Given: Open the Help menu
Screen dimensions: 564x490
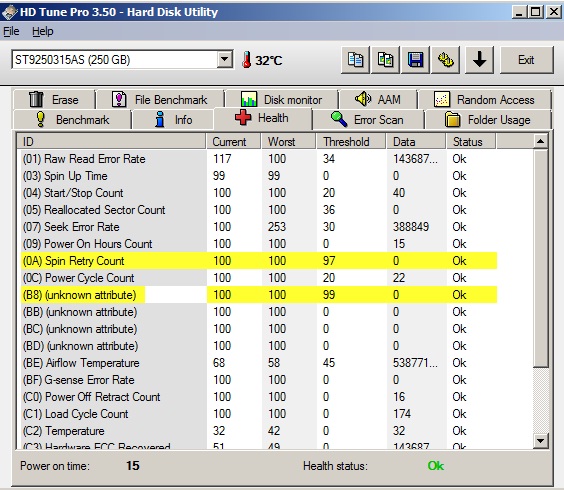Looking at the screenshot, I should 43,31.
